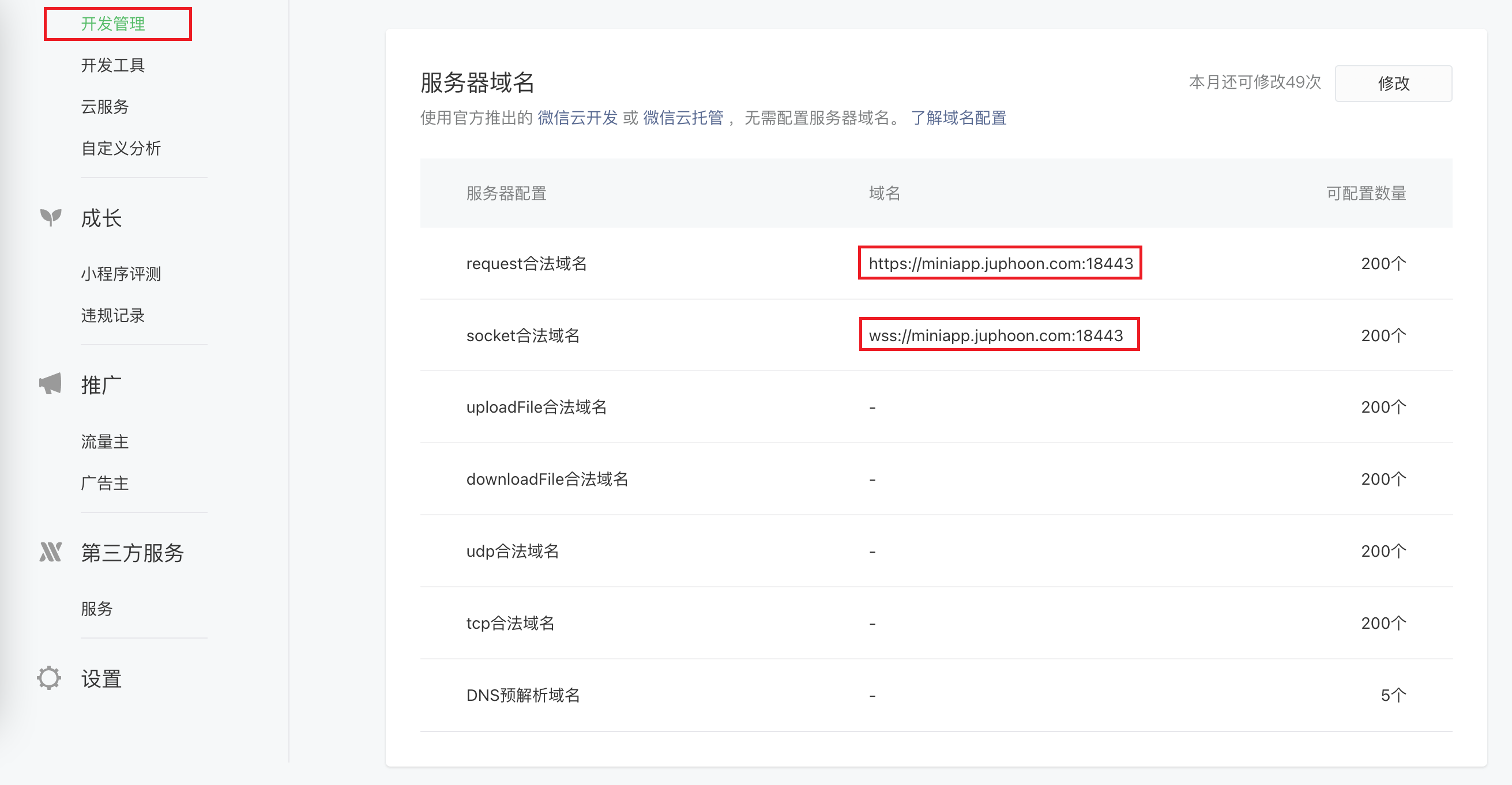
Task: Click the 服务器配置 column header
Action: (x=506, y=193)
